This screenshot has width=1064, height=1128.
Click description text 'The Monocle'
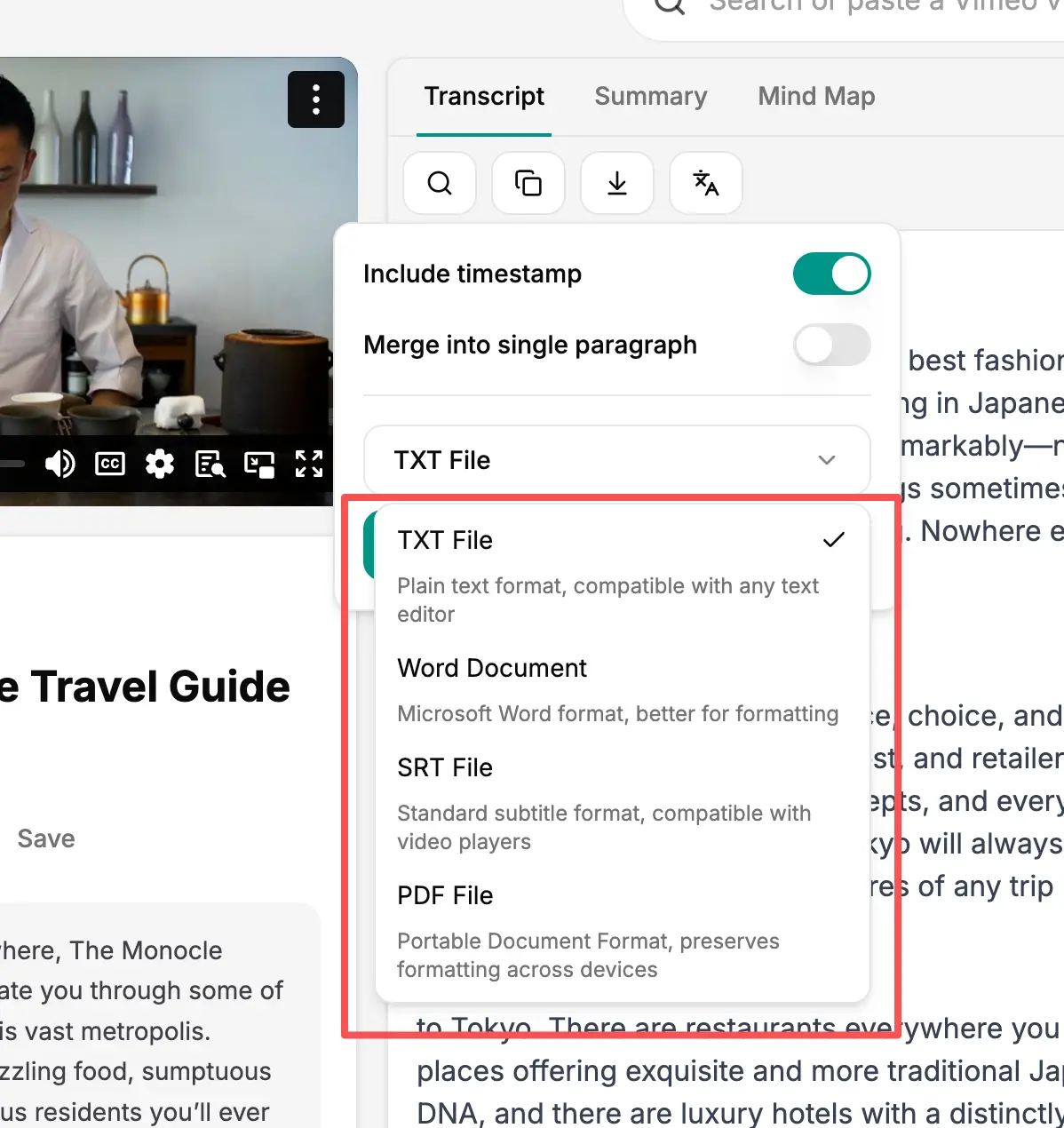click(x=147, y=949)
